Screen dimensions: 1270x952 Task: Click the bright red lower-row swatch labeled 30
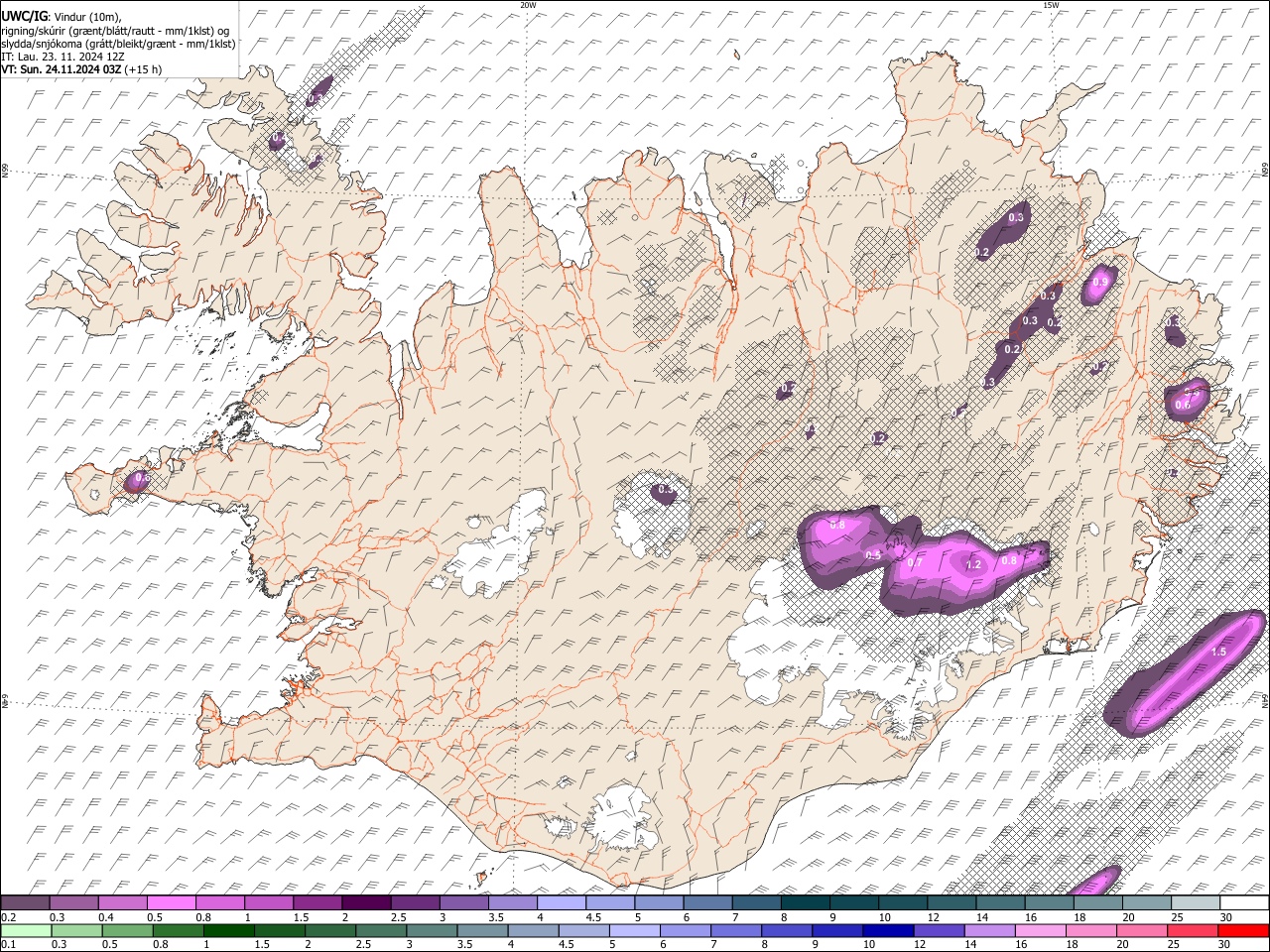point(1243,930)
